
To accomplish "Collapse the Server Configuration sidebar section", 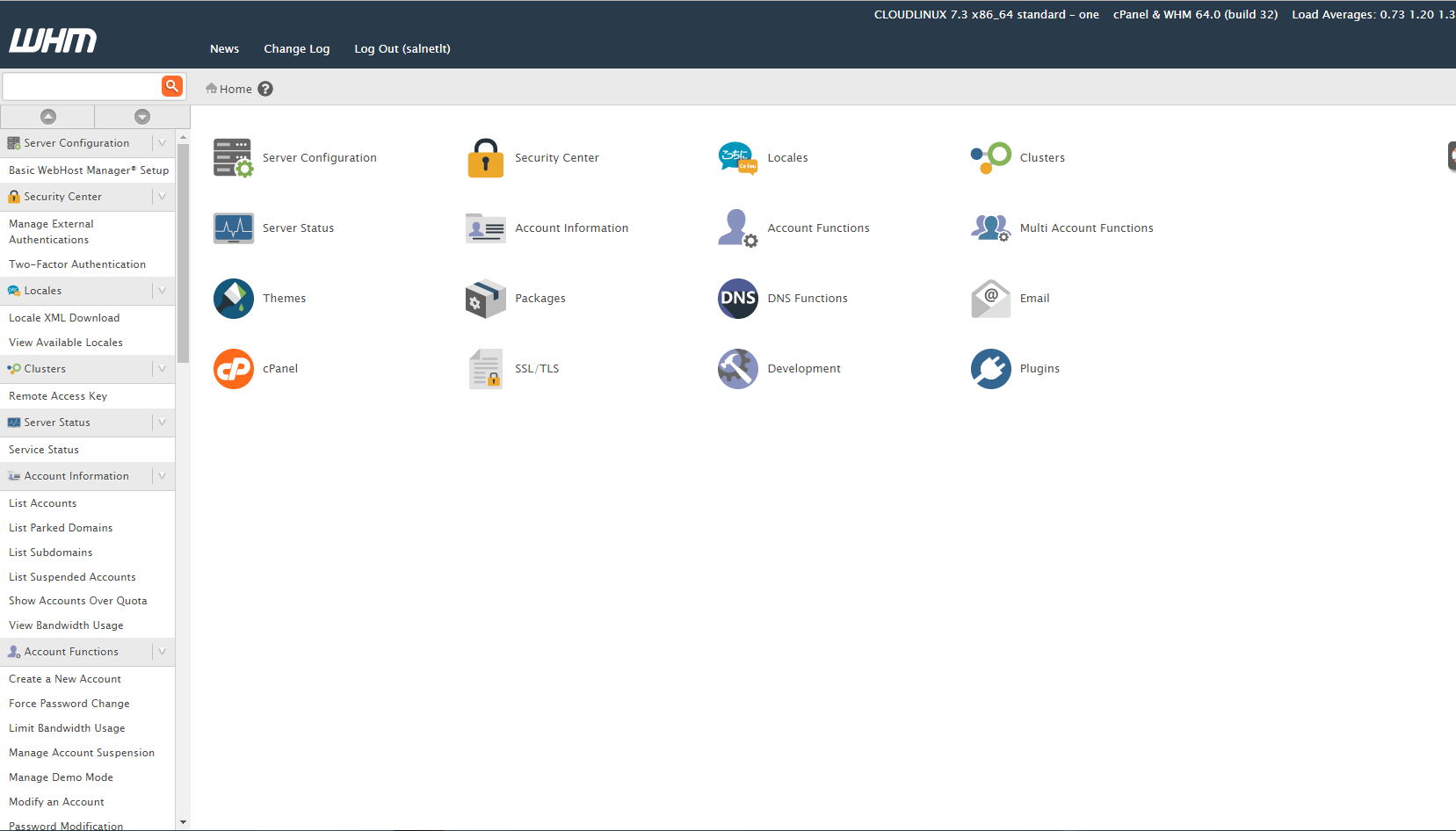I will click(x=163, y=143).
